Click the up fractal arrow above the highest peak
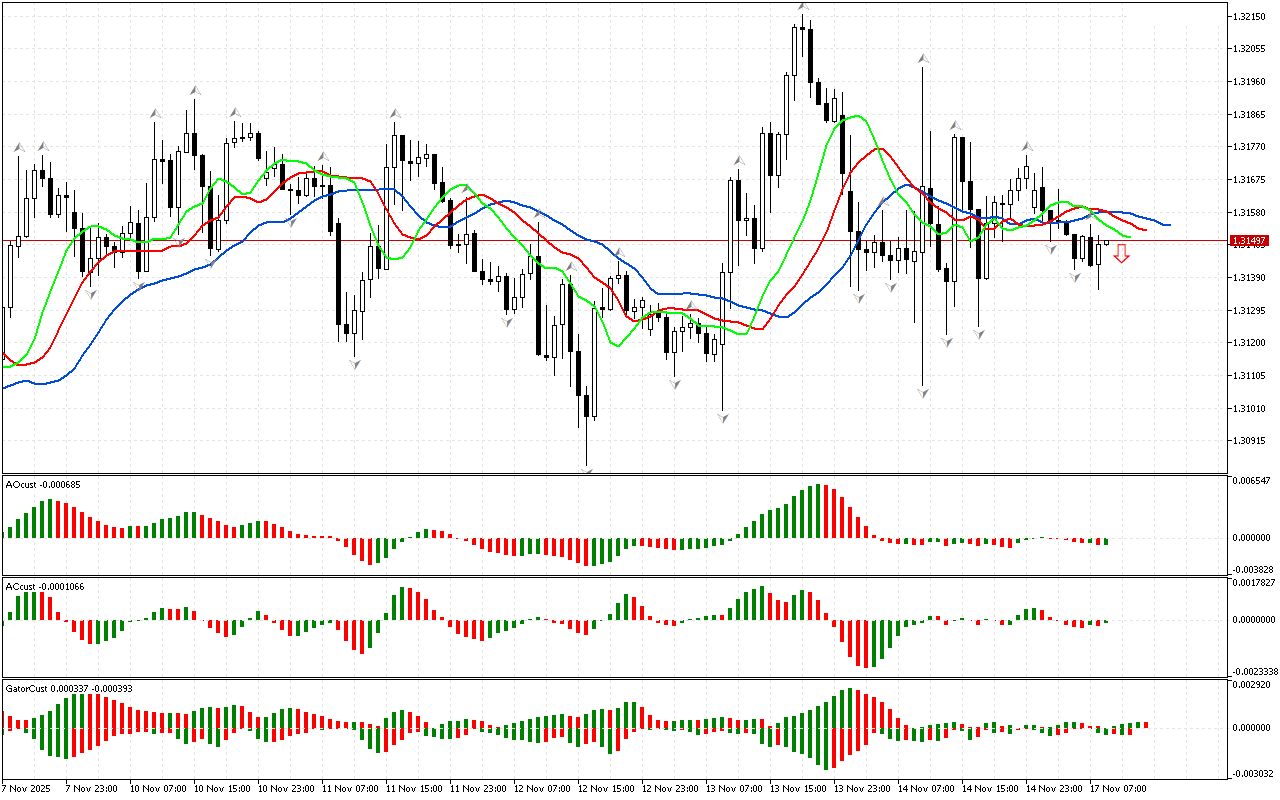The image size is (1280, 800). 803,7
